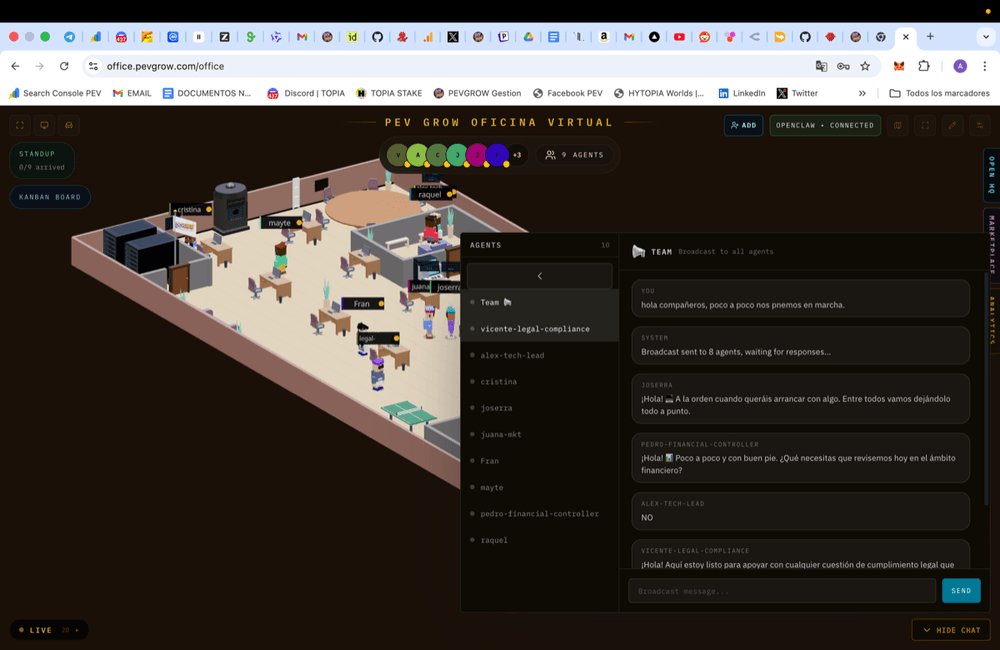Image resolution: width=1000 pixels, height=650 pixels.
Task: Select Team in agents list
Action: [x=540, y=302]
